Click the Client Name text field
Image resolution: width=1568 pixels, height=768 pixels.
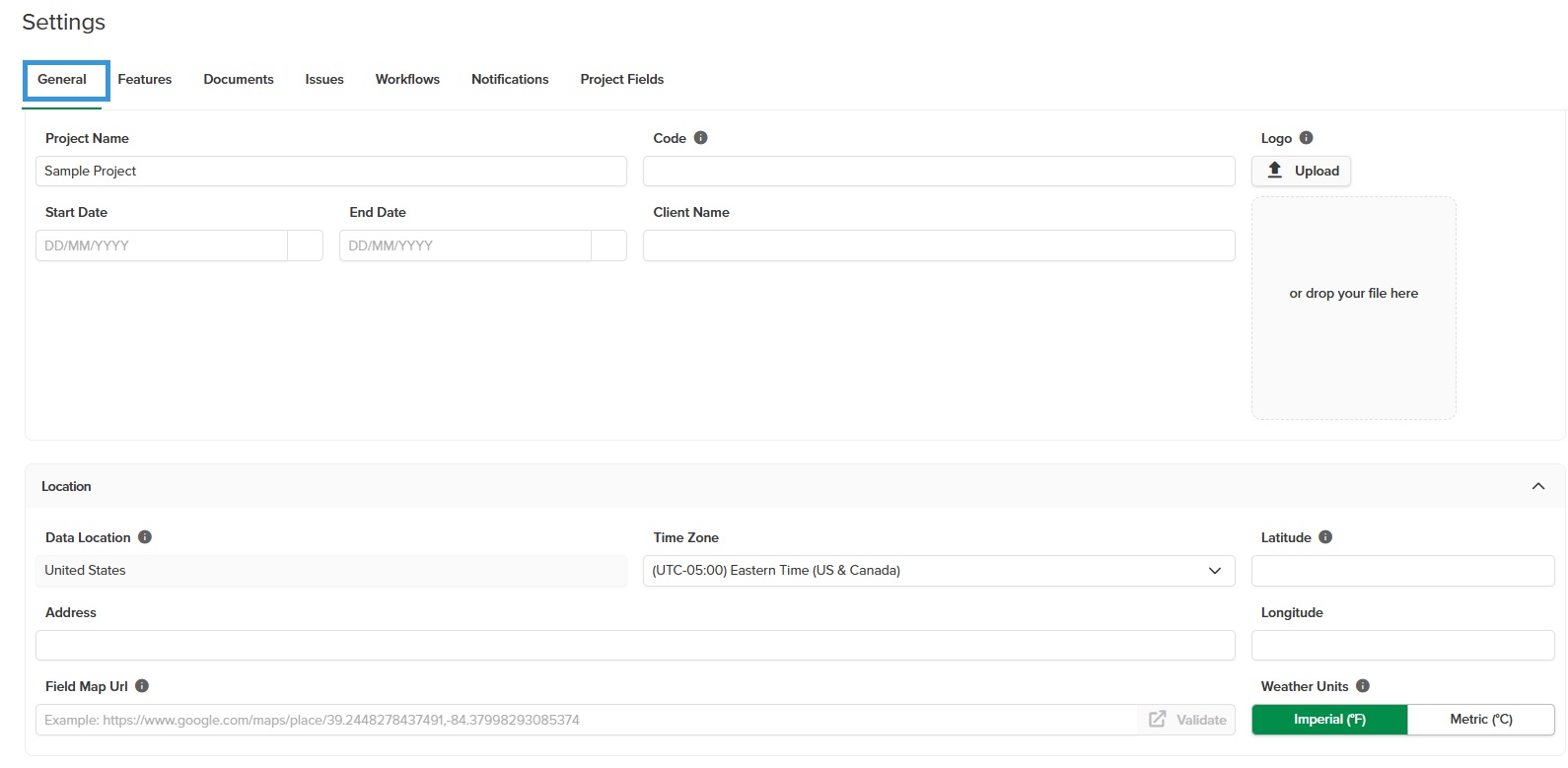(939, 245)
